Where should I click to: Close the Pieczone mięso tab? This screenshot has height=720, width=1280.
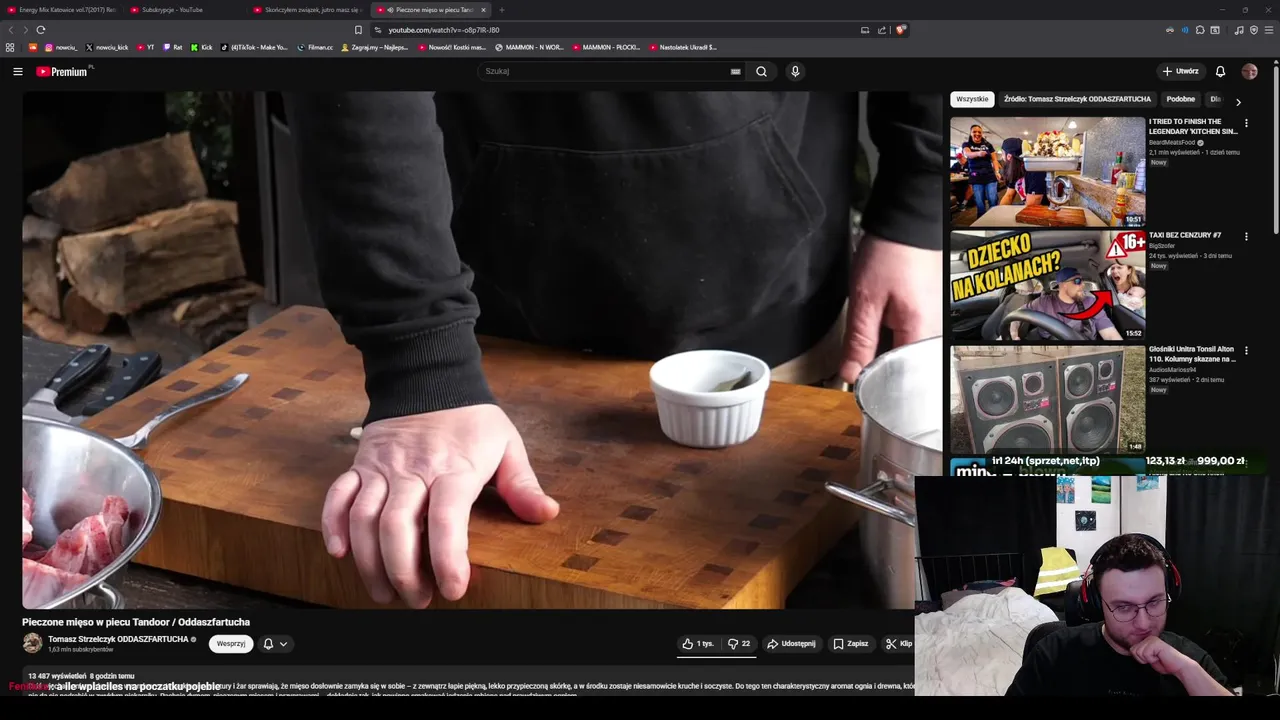483,10
